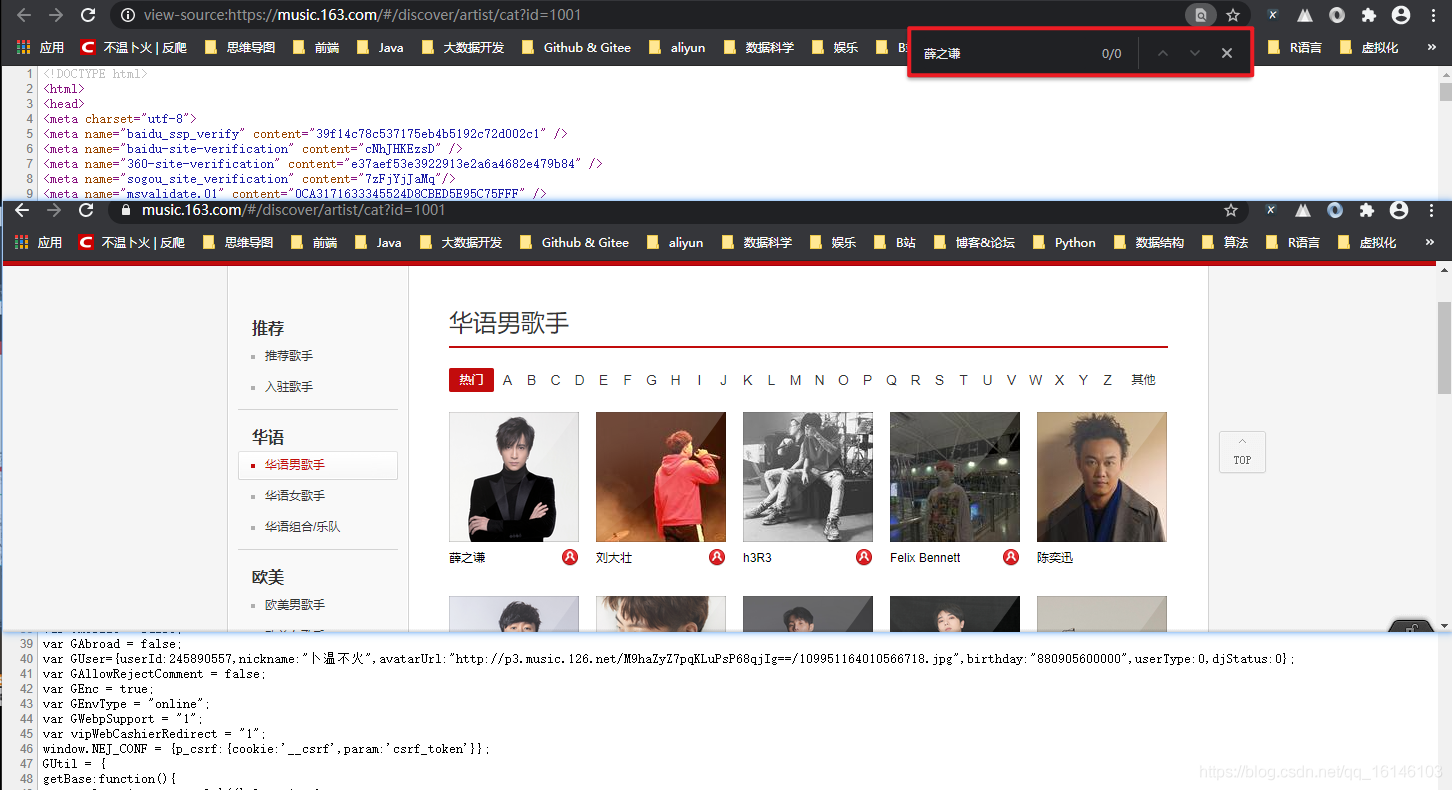Open 推荐歌手 in the sidebar
1452x790 pixels.
(x=289, y=356)
